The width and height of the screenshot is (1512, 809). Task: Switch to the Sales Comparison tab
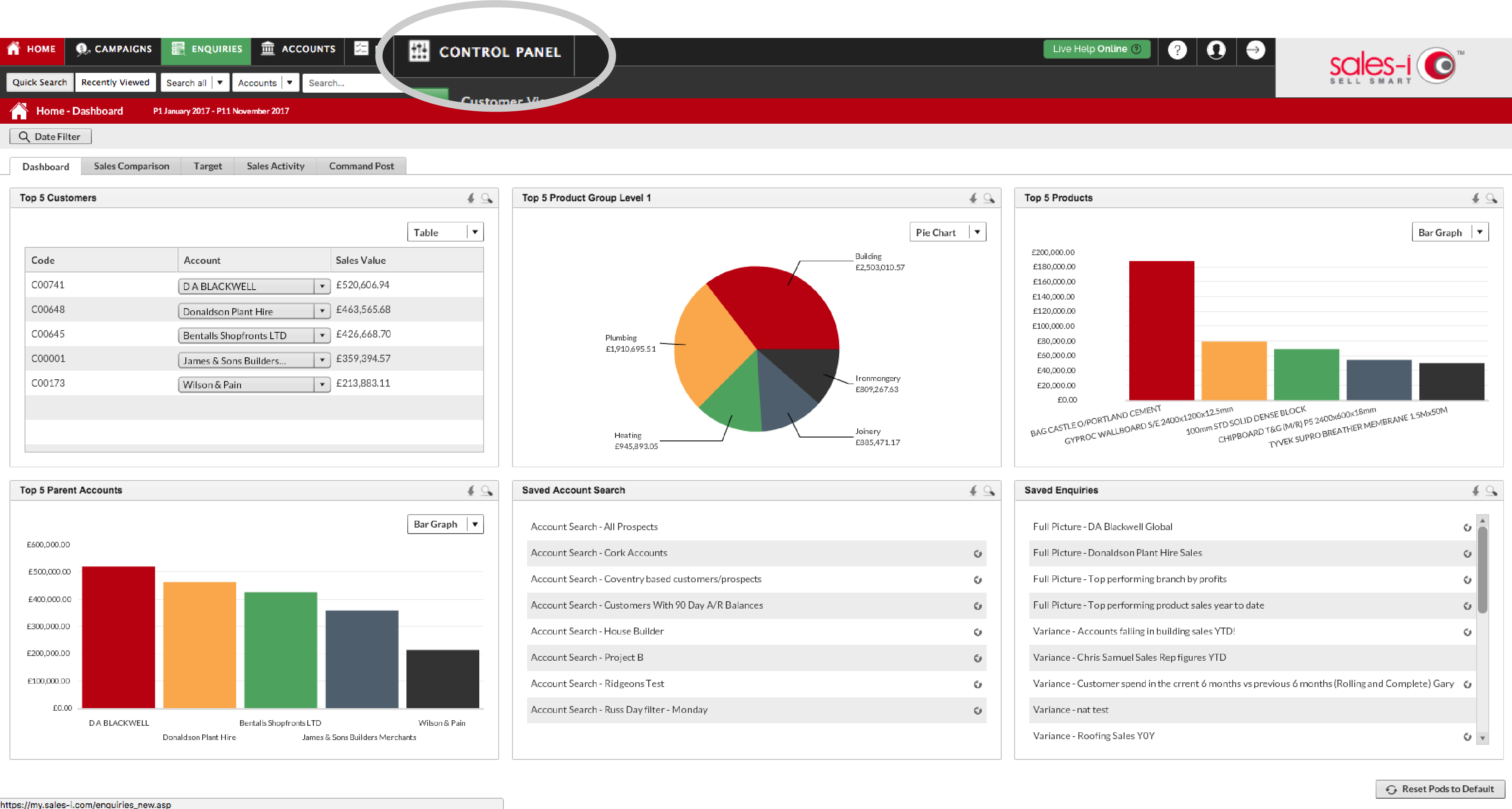click(x=131, y=166)
